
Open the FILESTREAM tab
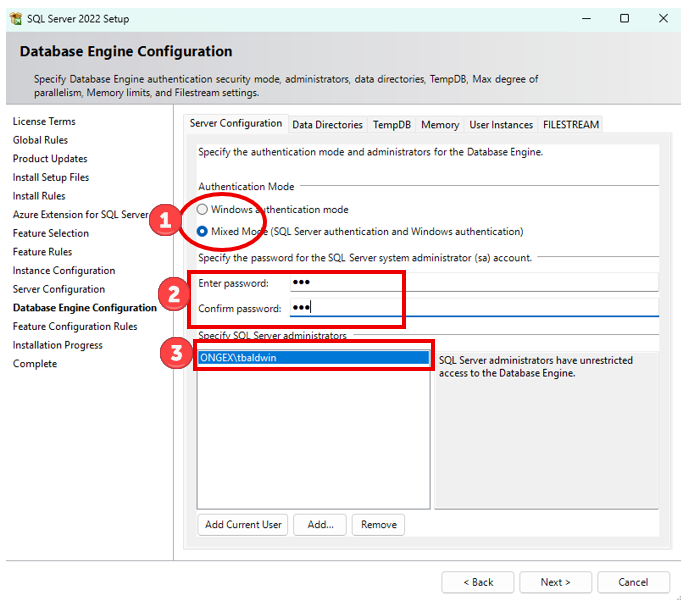tap(570, 125)
